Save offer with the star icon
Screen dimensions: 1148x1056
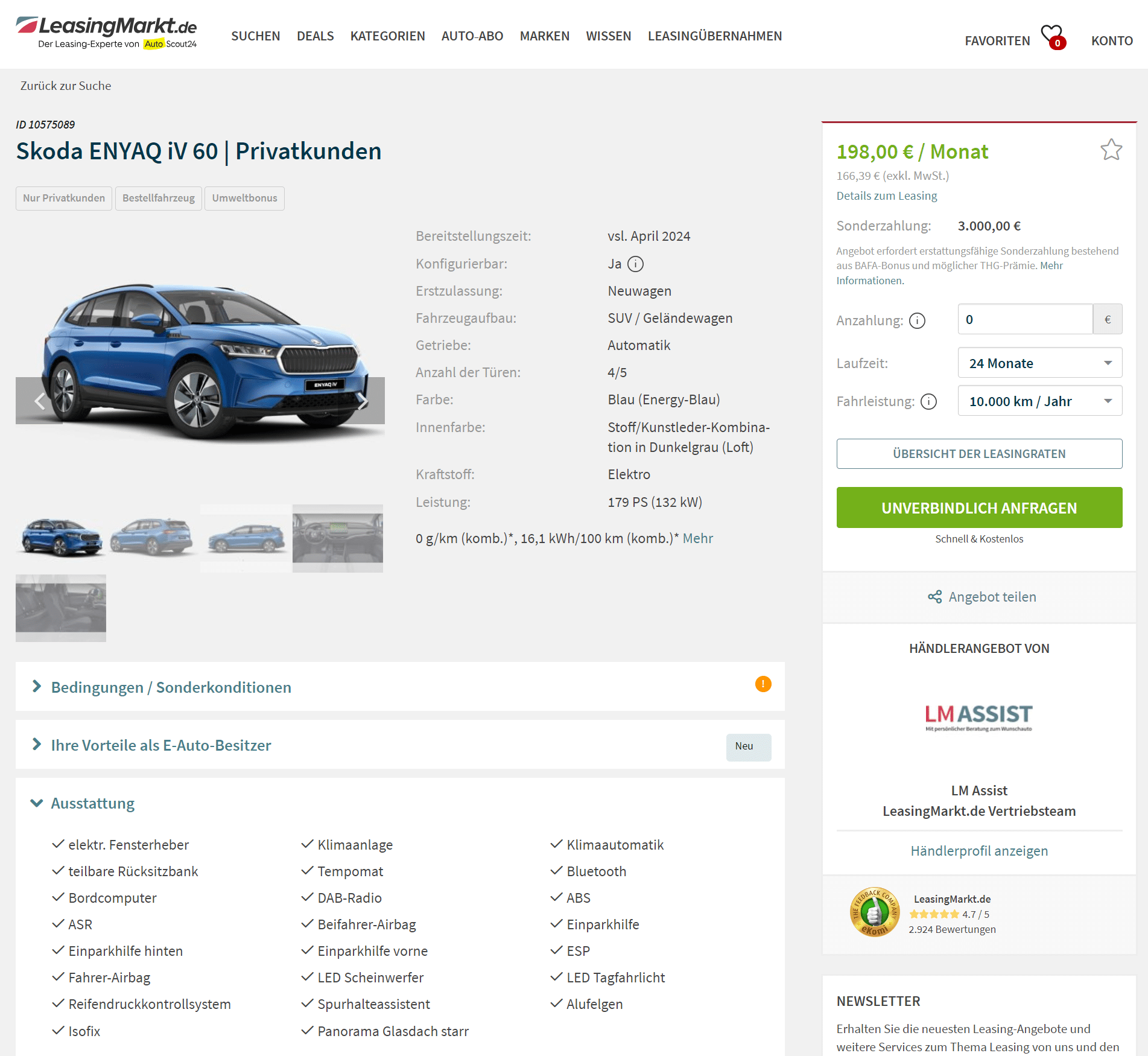coord(1111,150)
